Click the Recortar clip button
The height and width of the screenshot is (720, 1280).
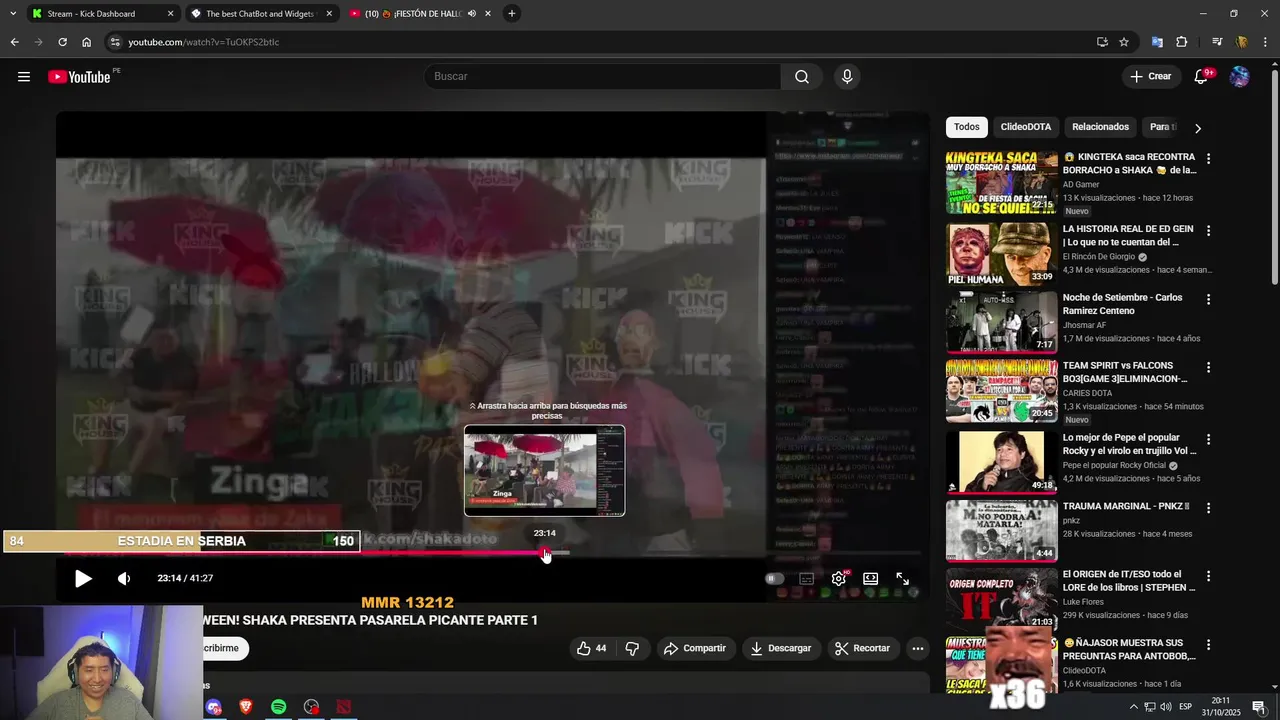point(863,648)
